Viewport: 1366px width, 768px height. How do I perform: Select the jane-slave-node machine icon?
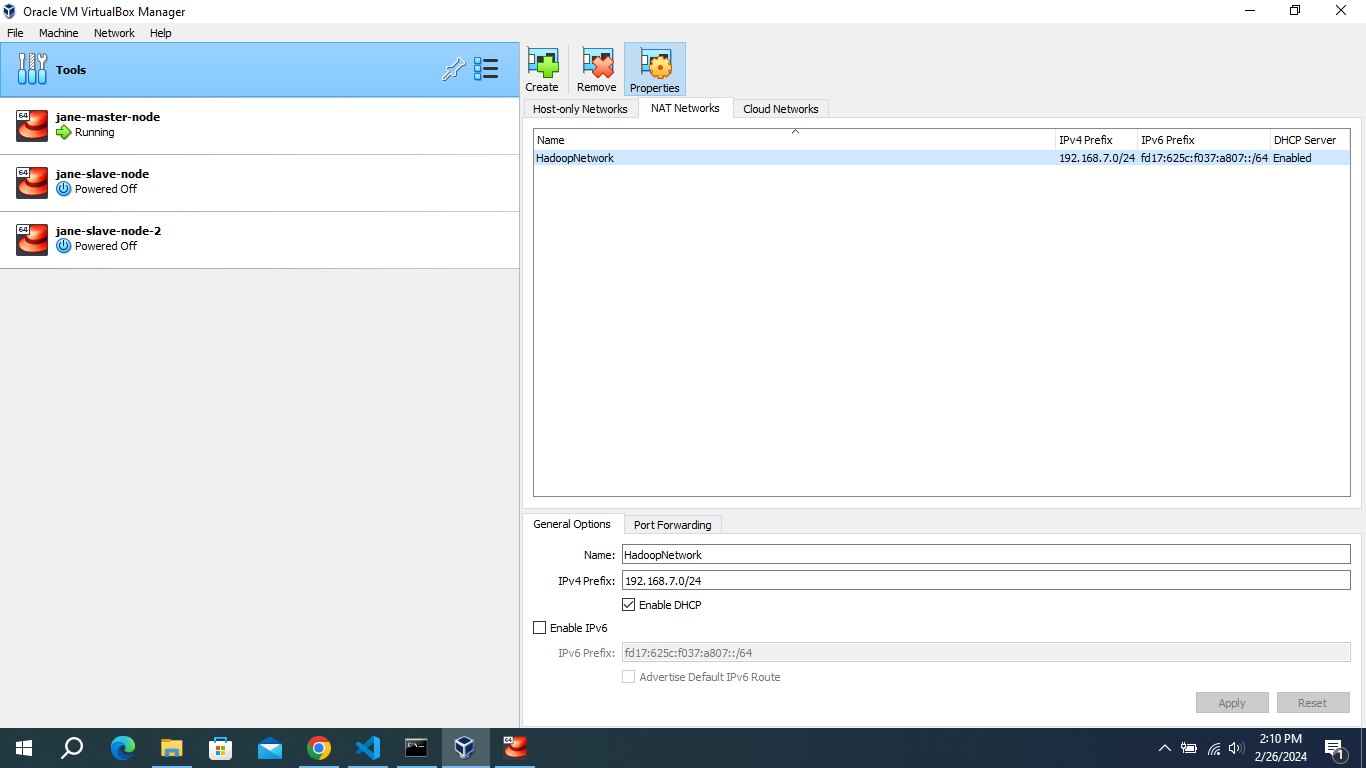pos(32,182)
